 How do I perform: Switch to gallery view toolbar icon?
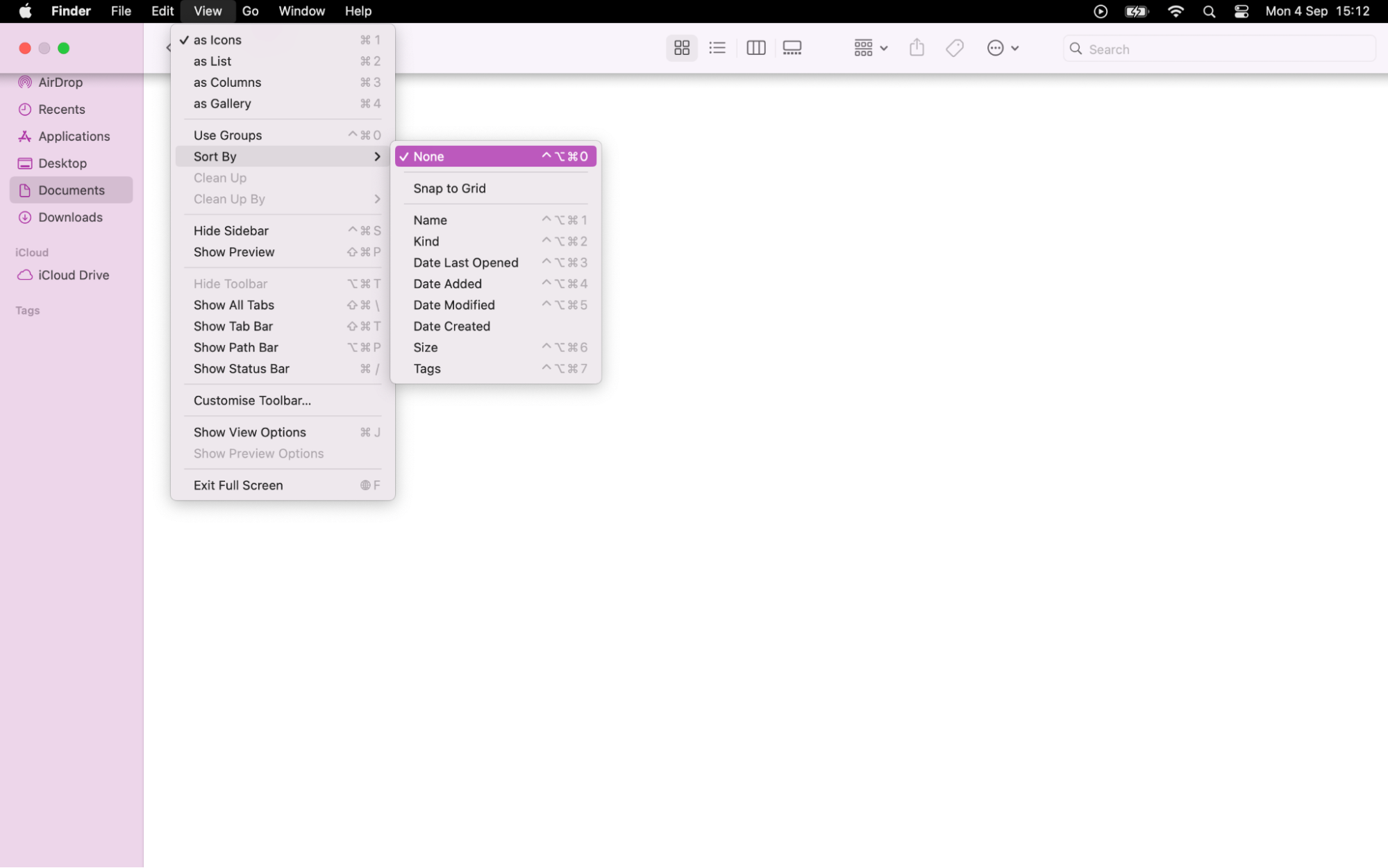(792, 48)
